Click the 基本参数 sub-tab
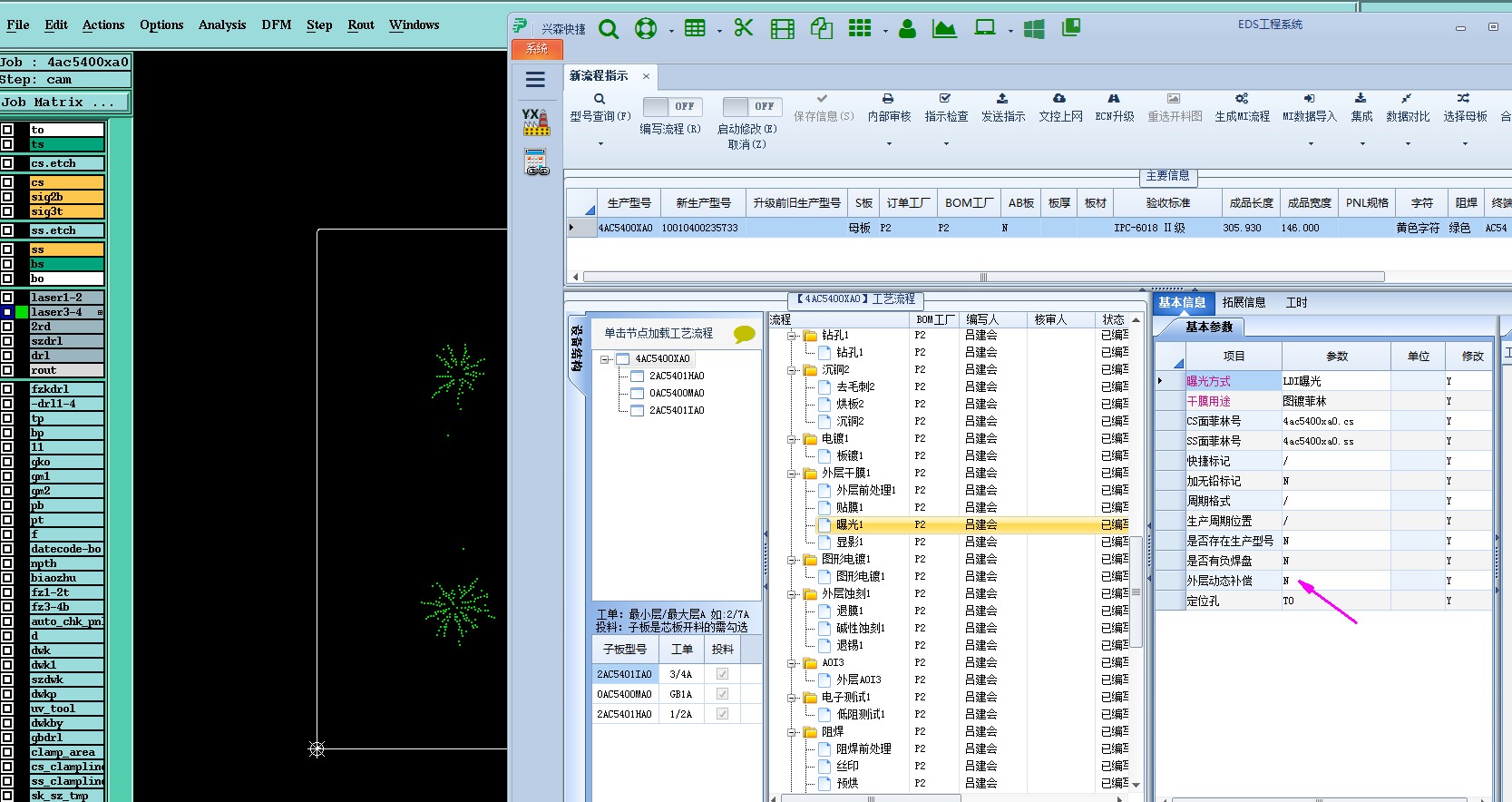The image size is (1512, 802). click(1209, 327)
